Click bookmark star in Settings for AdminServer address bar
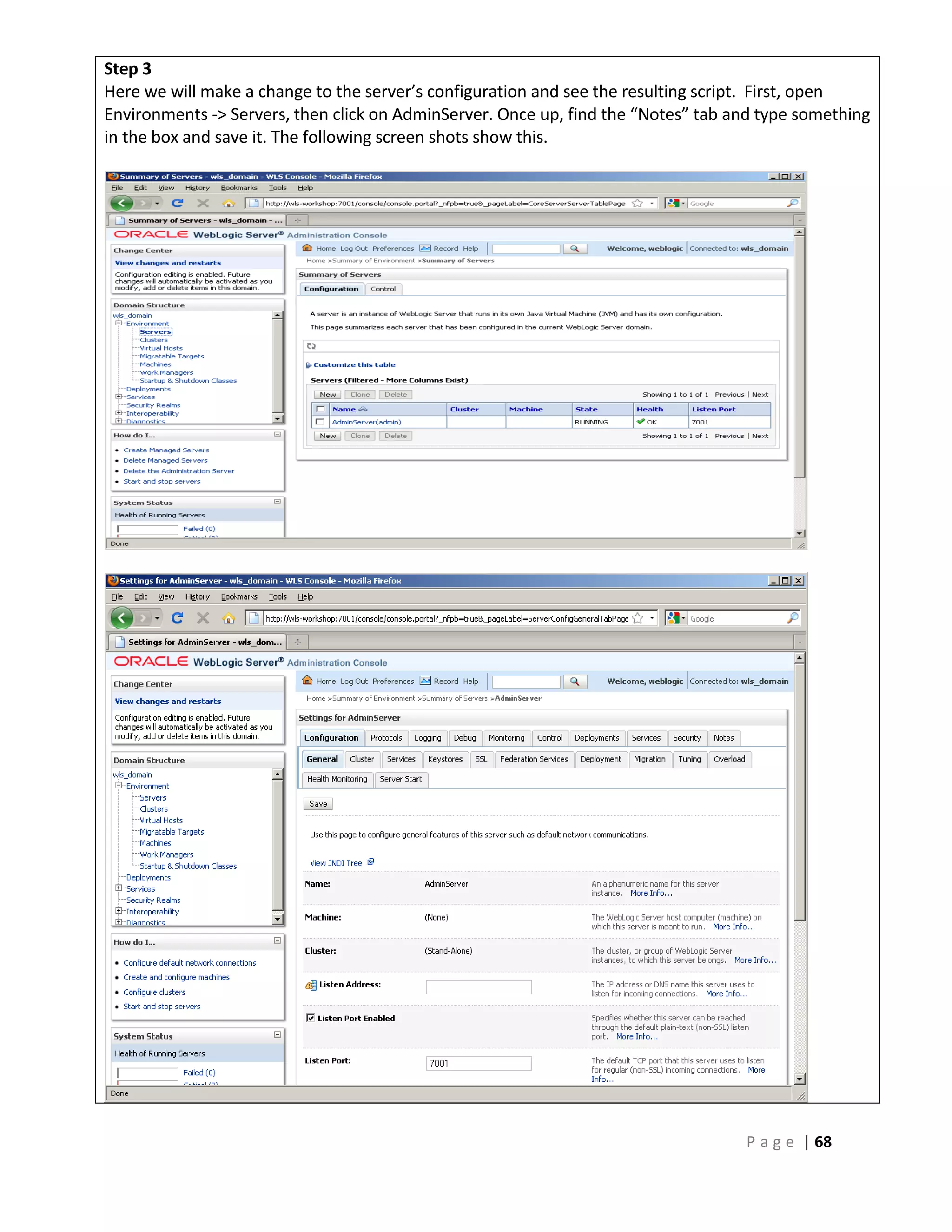Screen dimensions: 952x1232 coord(638,618)
